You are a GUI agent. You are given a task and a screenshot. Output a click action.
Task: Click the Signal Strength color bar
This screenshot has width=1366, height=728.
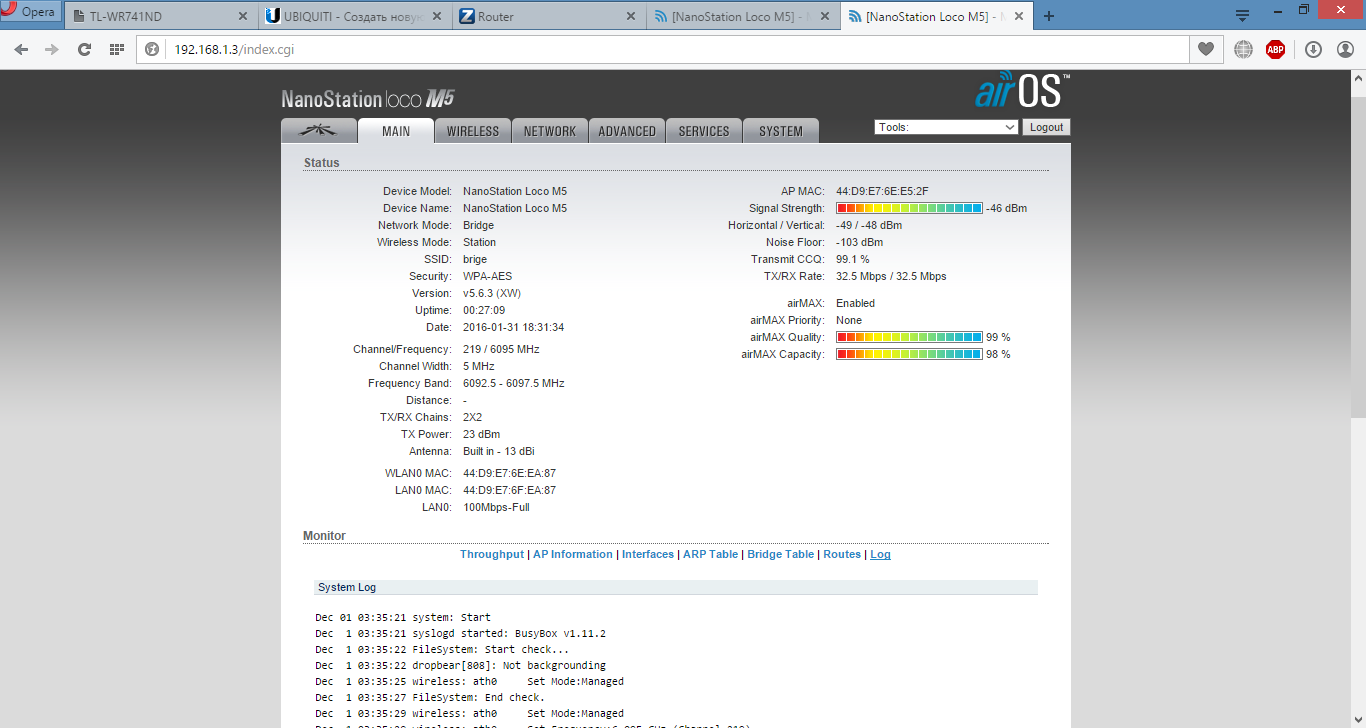908,208
